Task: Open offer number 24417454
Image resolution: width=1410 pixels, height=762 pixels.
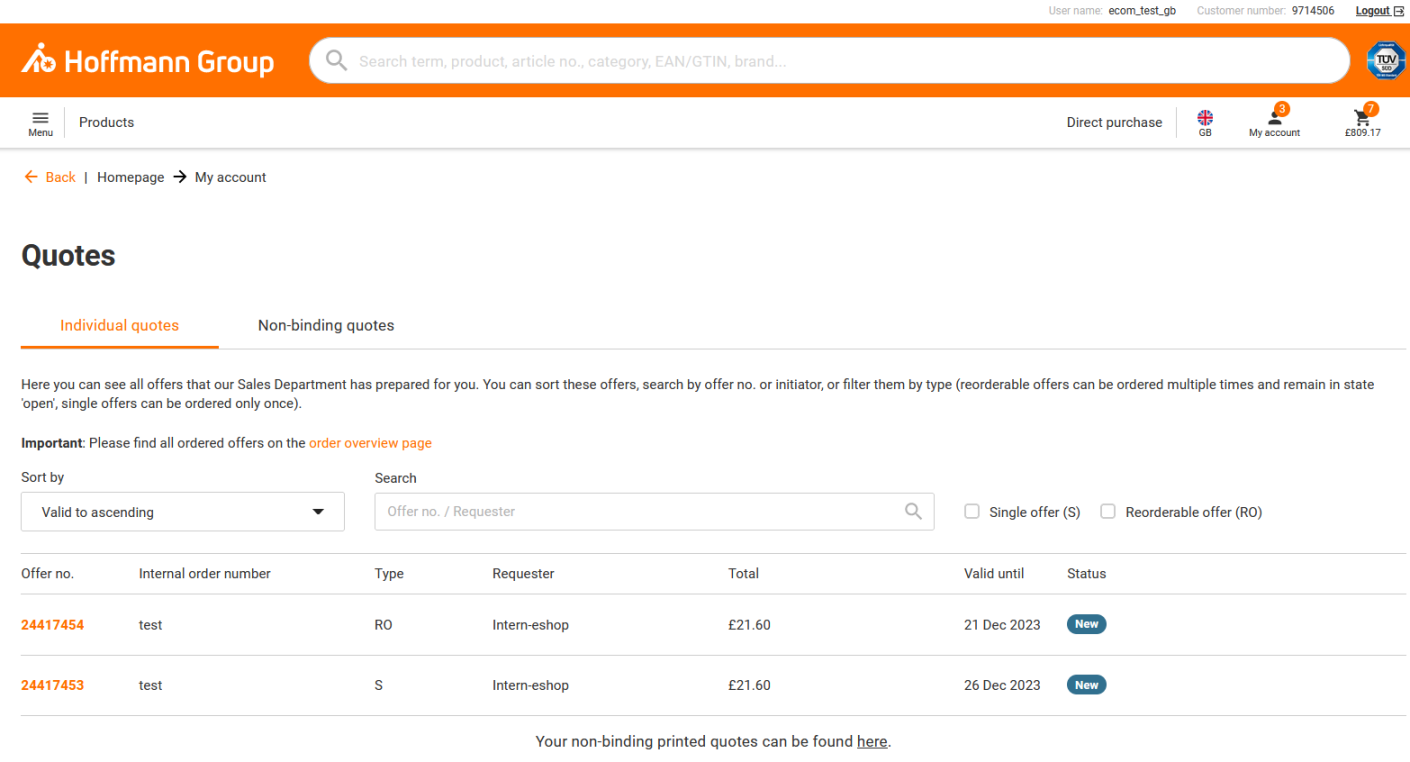Action: (52, 625)
